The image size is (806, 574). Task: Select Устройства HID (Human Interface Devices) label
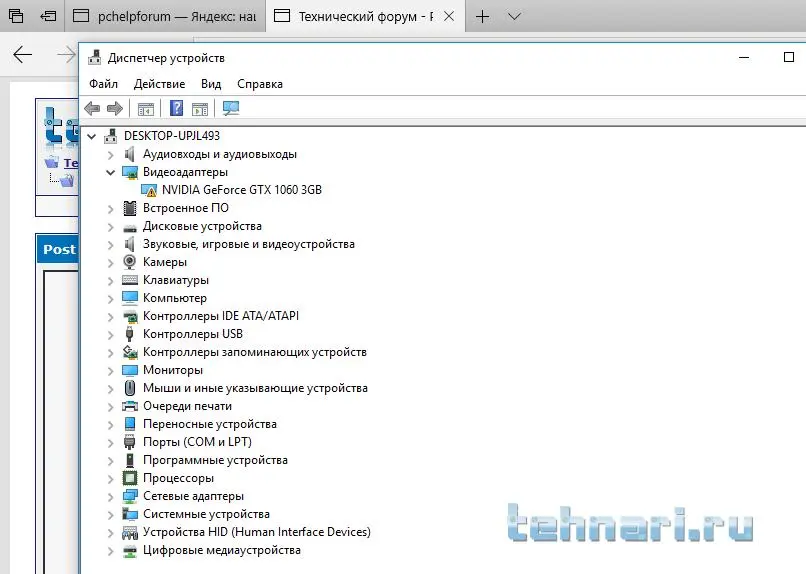[257, 532]
